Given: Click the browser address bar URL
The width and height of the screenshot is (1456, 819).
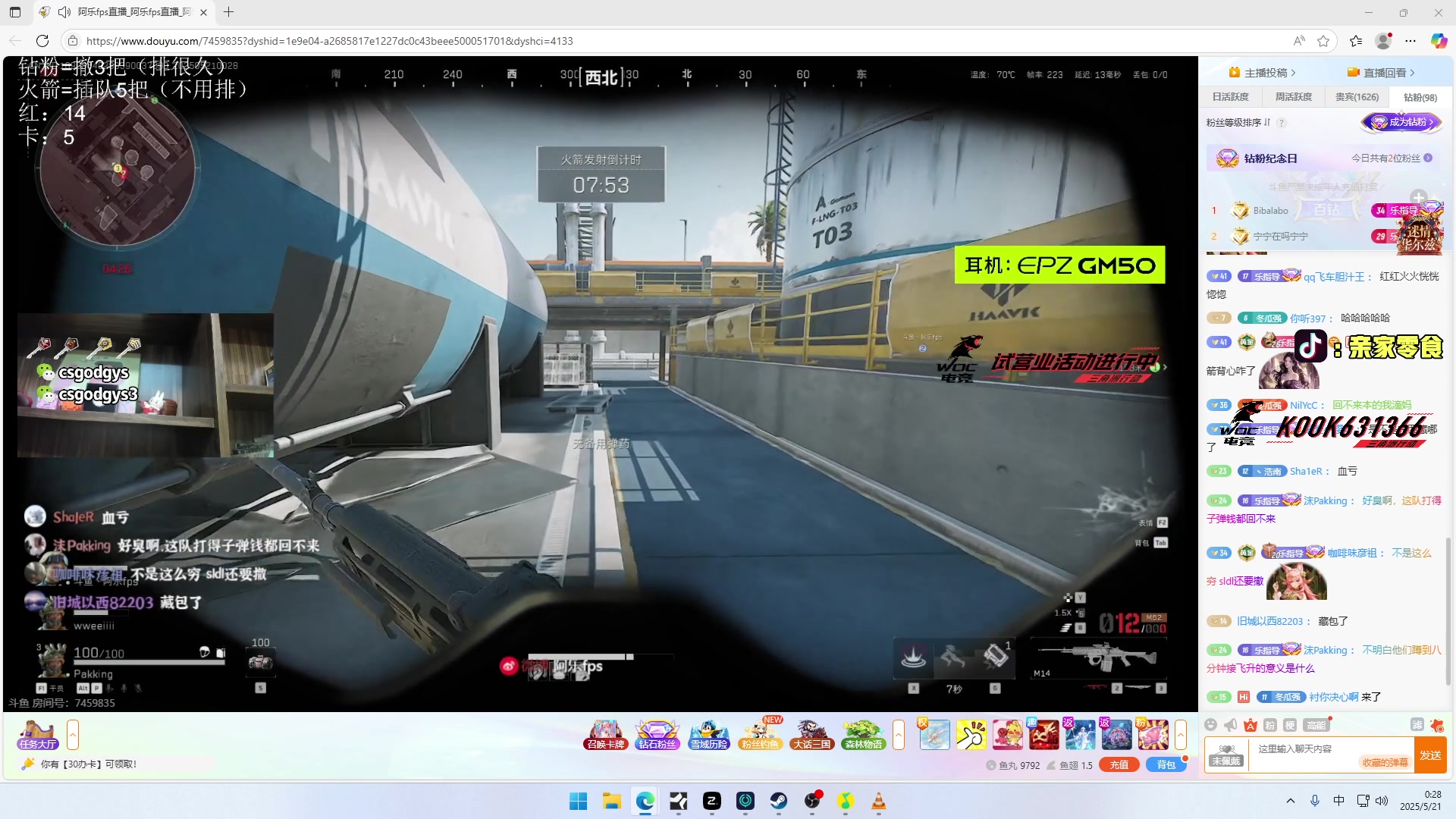Looking at the screenshot, I should tap(329, 41).
